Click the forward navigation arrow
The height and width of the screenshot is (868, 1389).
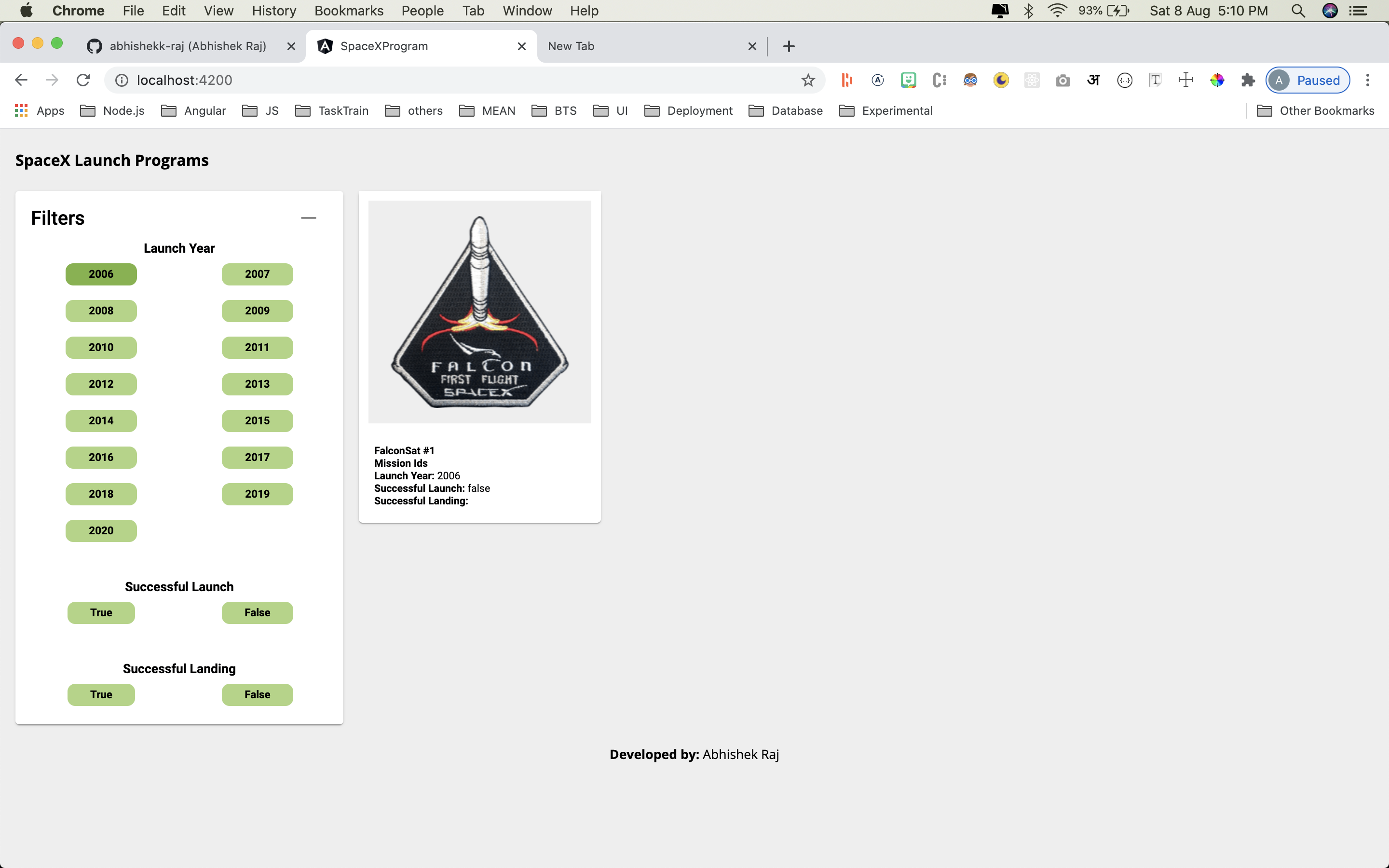[52, 81]
